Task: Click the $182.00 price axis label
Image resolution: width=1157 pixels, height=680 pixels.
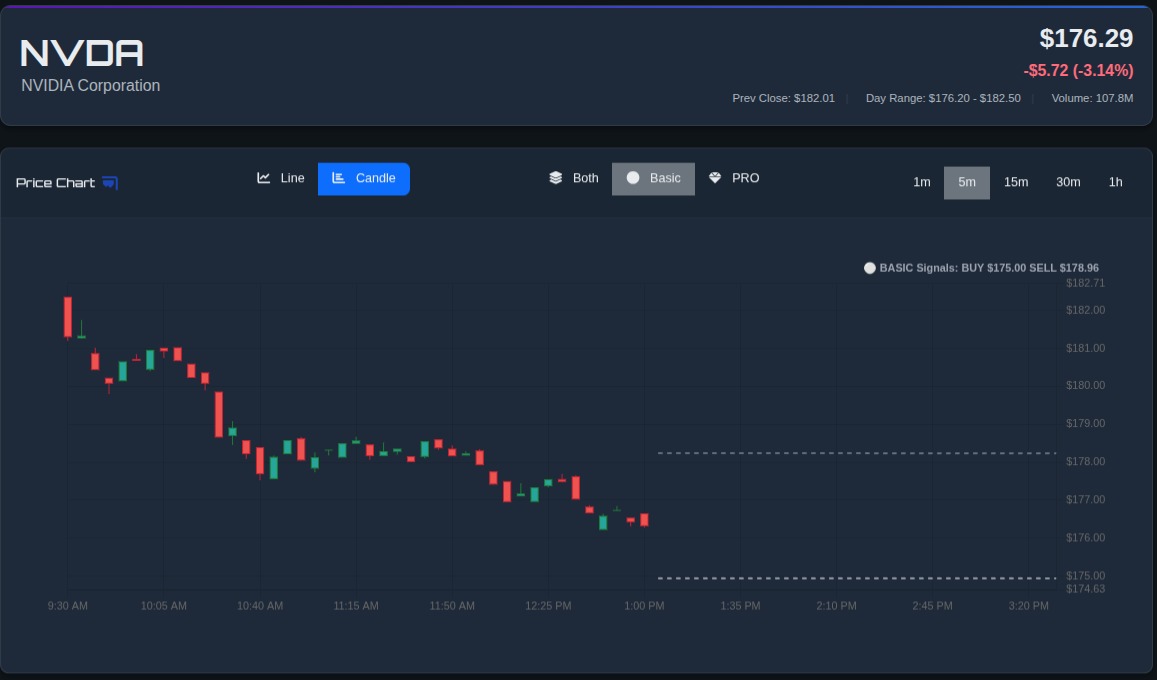Action: coord(1085,310)
